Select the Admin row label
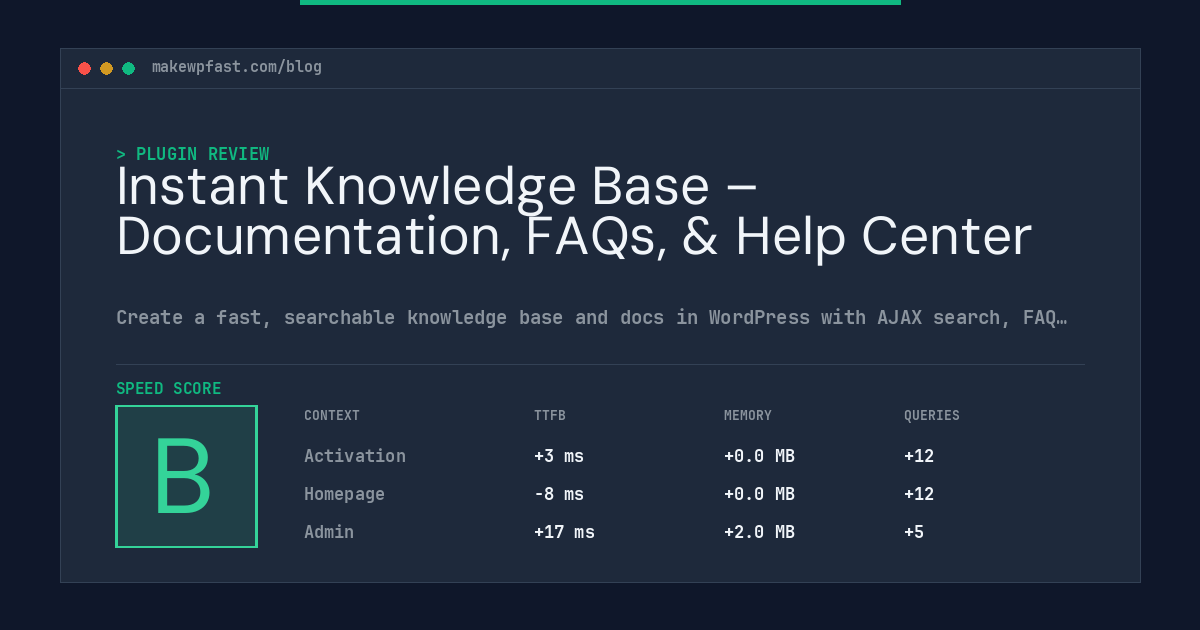The image size is (1200, 630). pyautogui.click(x=329, y=532)
